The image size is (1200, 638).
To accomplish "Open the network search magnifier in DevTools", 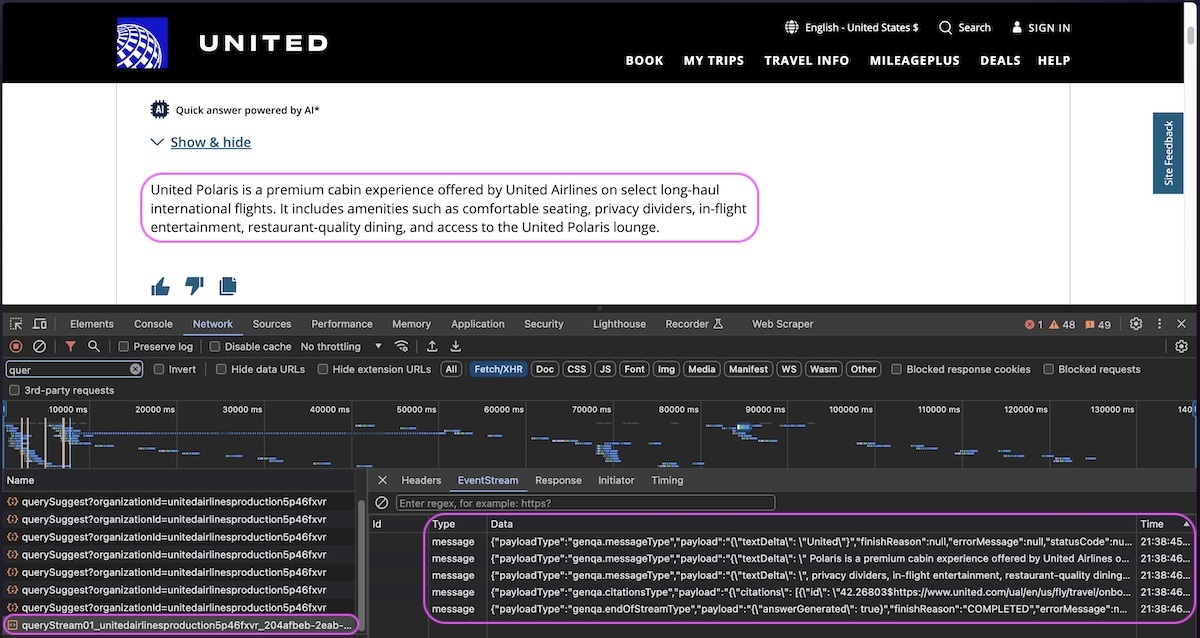I will [93, 346].
